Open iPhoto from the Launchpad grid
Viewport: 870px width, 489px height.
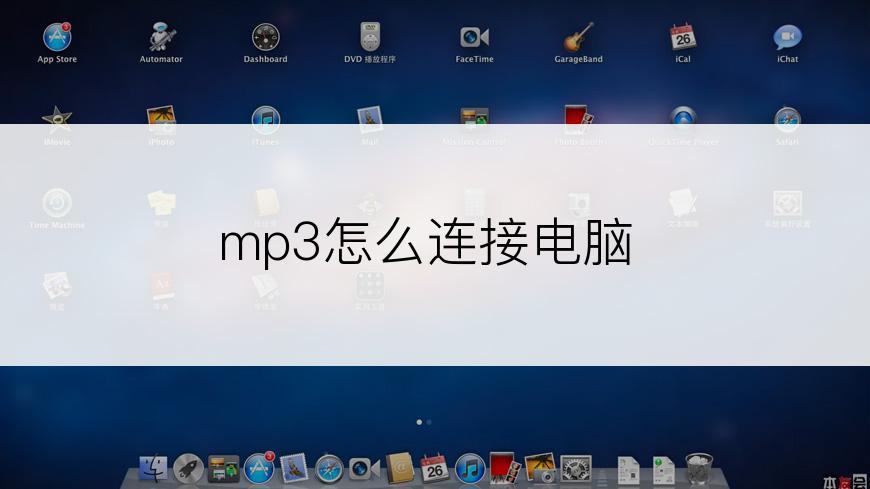pos(161,119)
